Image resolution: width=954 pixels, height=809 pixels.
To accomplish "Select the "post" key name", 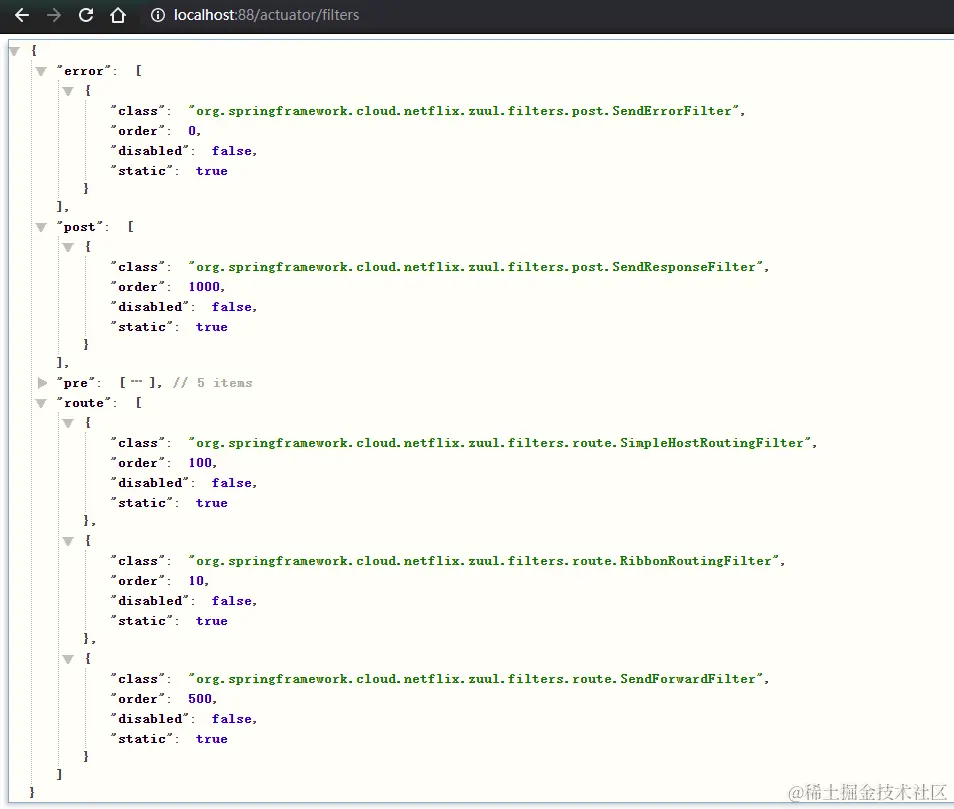I will coord(80,227).
